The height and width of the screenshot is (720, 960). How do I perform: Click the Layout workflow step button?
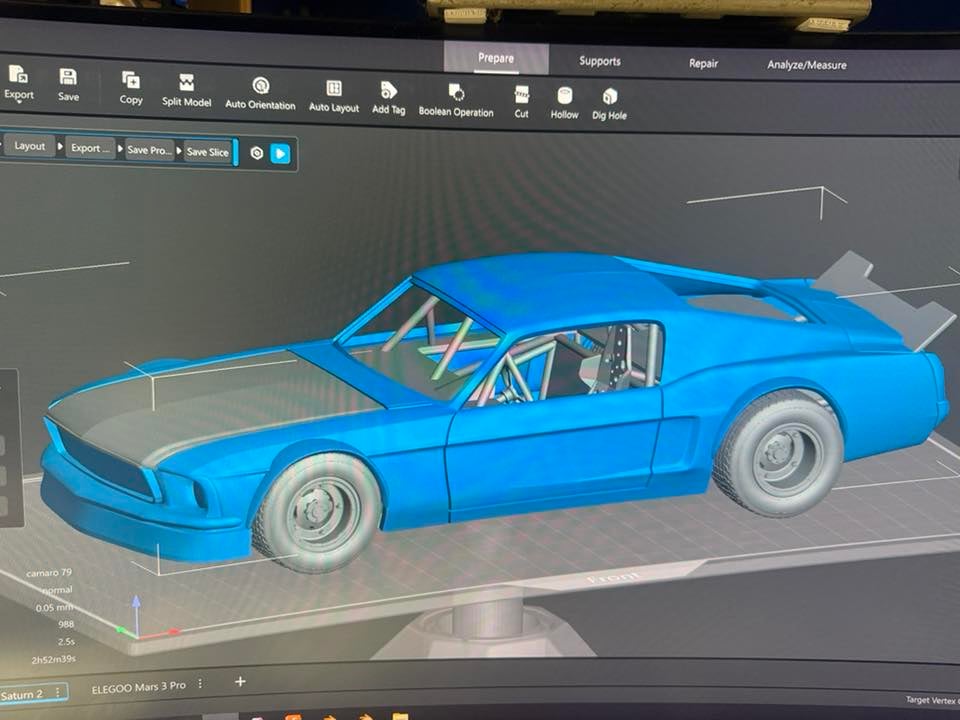click(30, 146)
